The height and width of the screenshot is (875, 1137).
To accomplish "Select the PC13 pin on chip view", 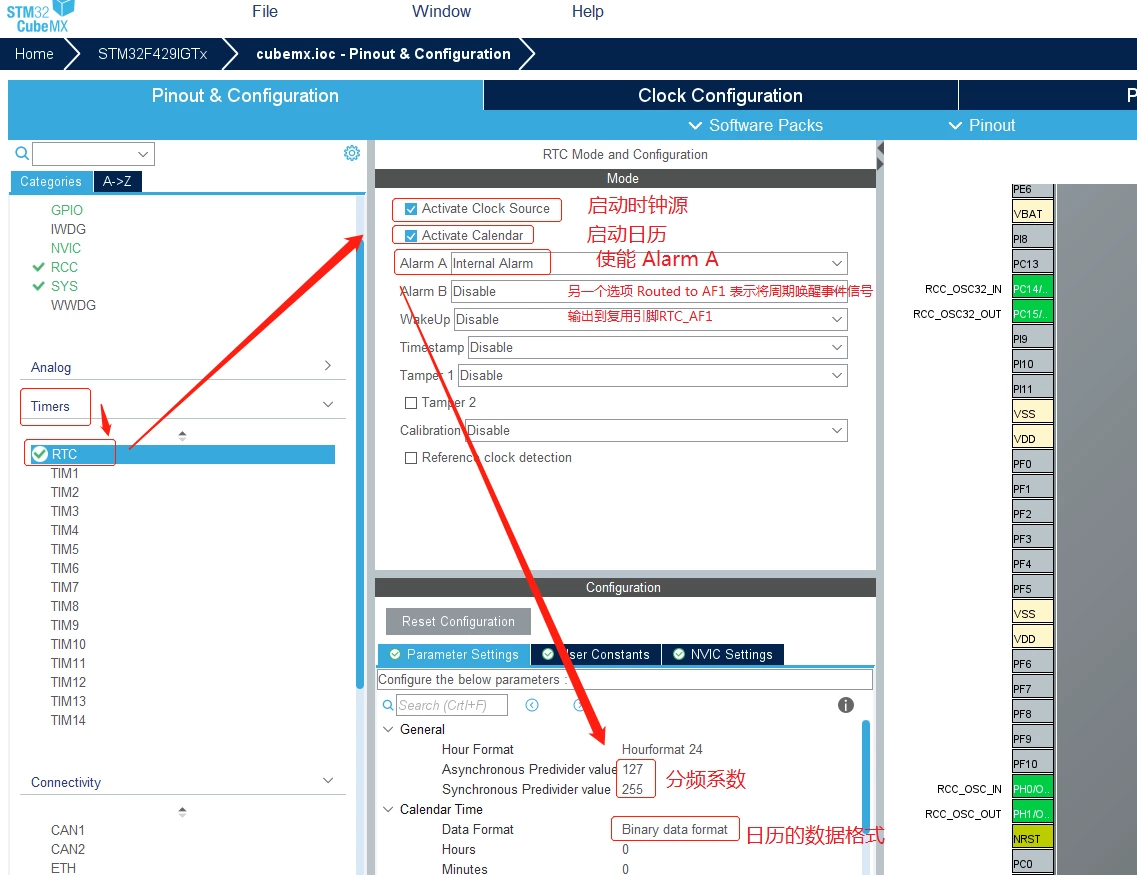I will coord(1033,263).
